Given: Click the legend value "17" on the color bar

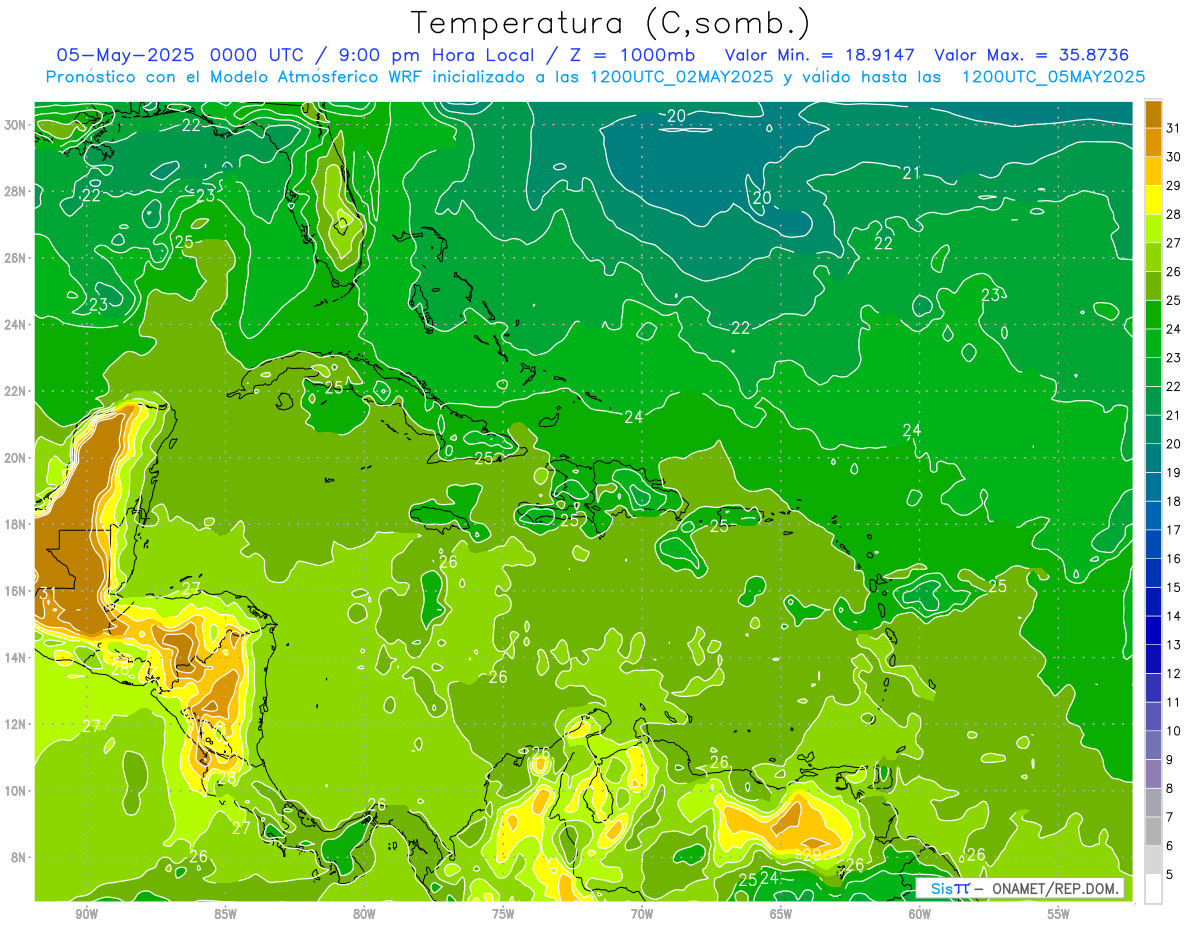Looking at the screenshot, I should [x=1174, y=530].
